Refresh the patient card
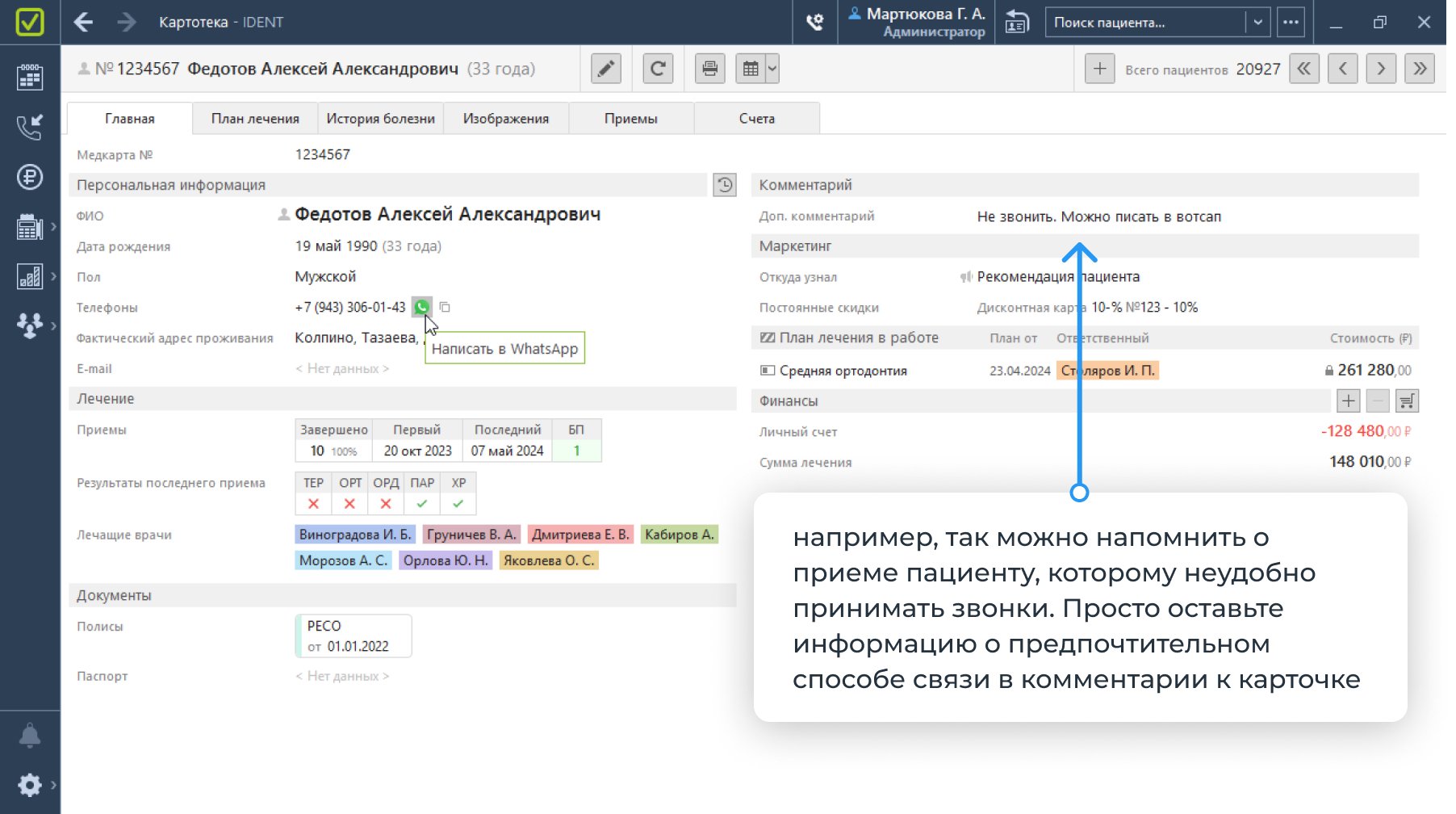Screen dimensions: 1456x814 pos(658,69)
